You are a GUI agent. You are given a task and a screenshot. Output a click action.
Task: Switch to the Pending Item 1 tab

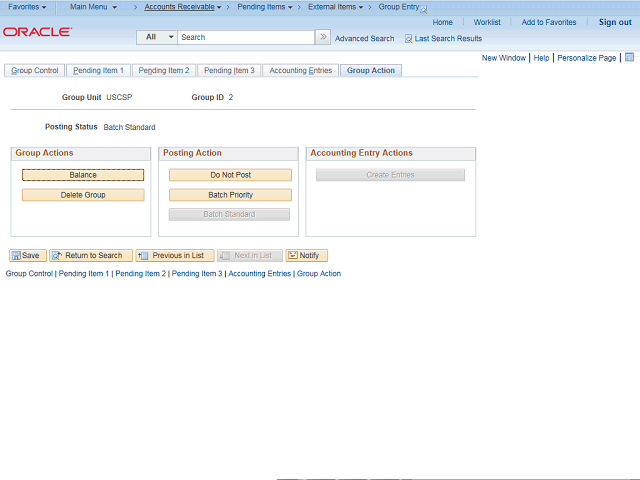pos(98,70)
